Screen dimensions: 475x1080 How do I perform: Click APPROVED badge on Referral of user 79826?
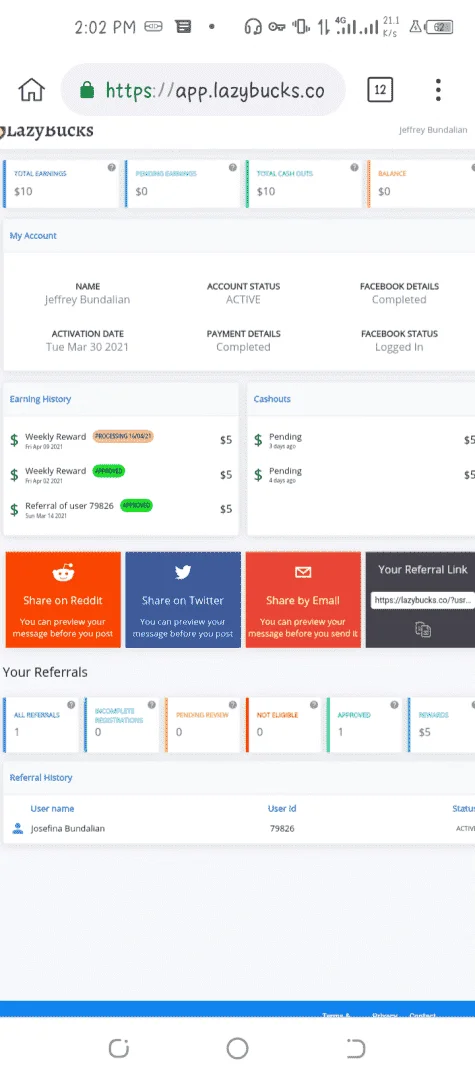point(136,506)
